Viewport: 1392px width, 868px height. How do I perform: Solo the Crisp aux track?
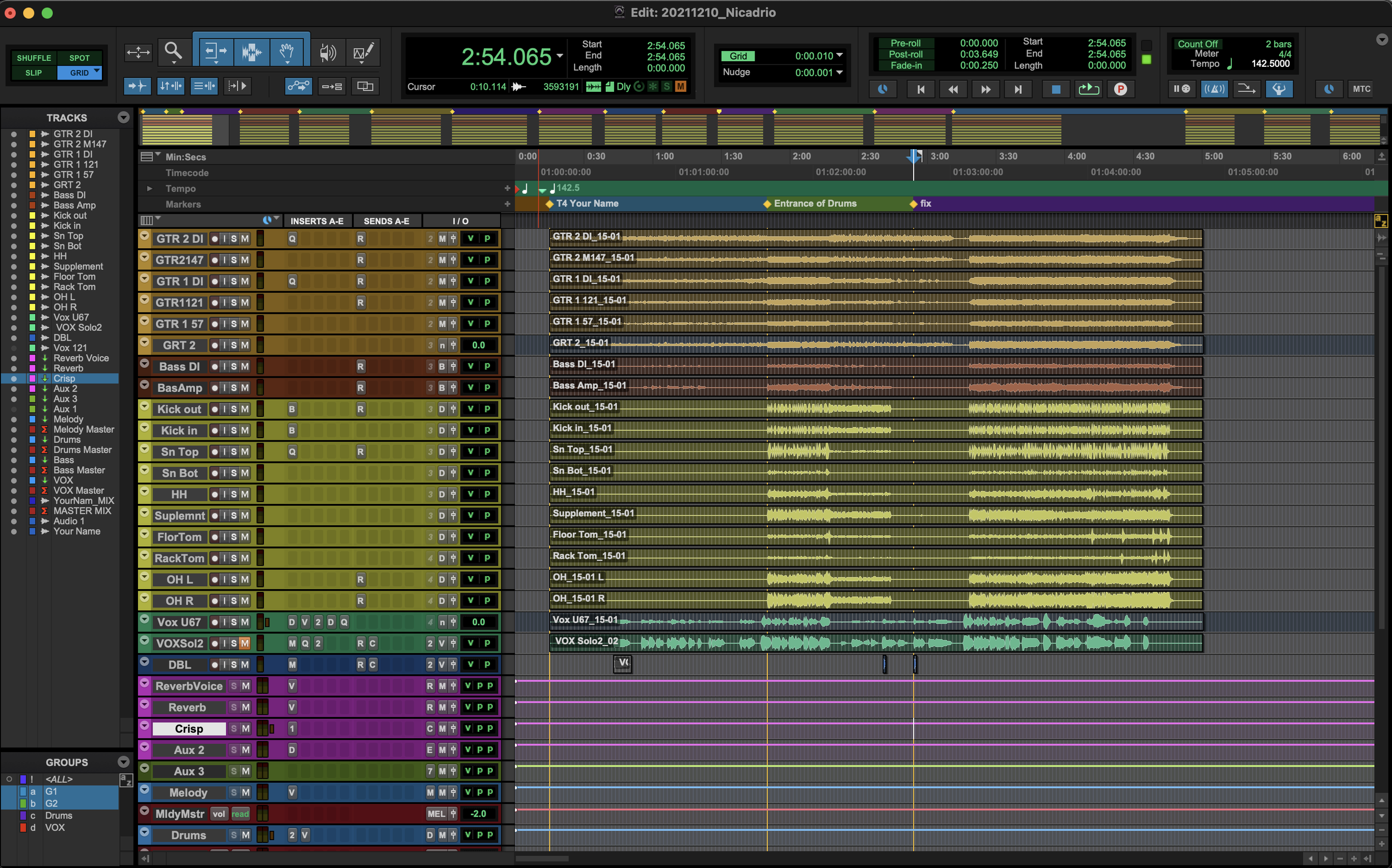tap(234, 728)
